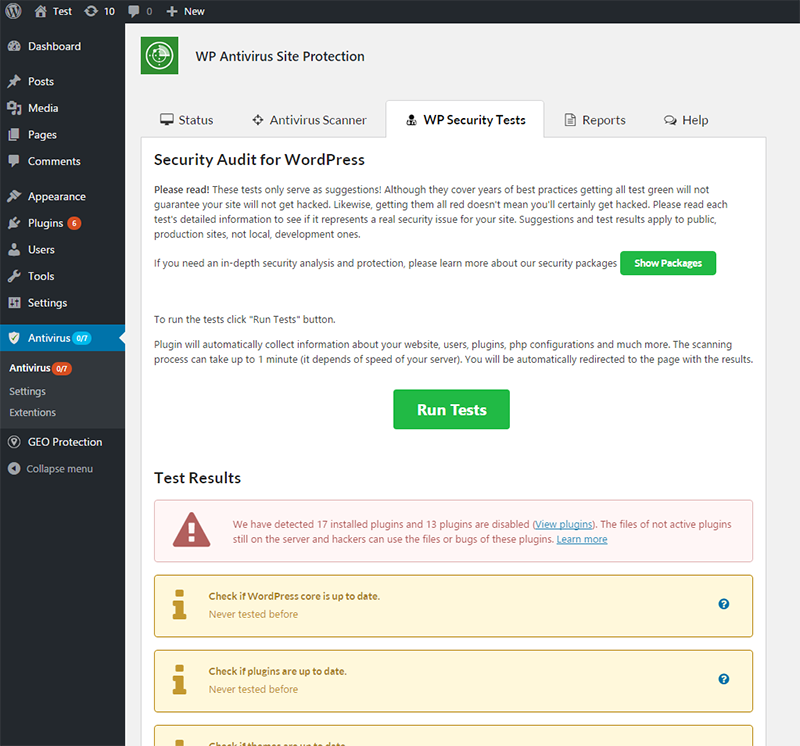Click the plus New icon
The width and height of the screenshot is (800, 746).
point(172,11)
